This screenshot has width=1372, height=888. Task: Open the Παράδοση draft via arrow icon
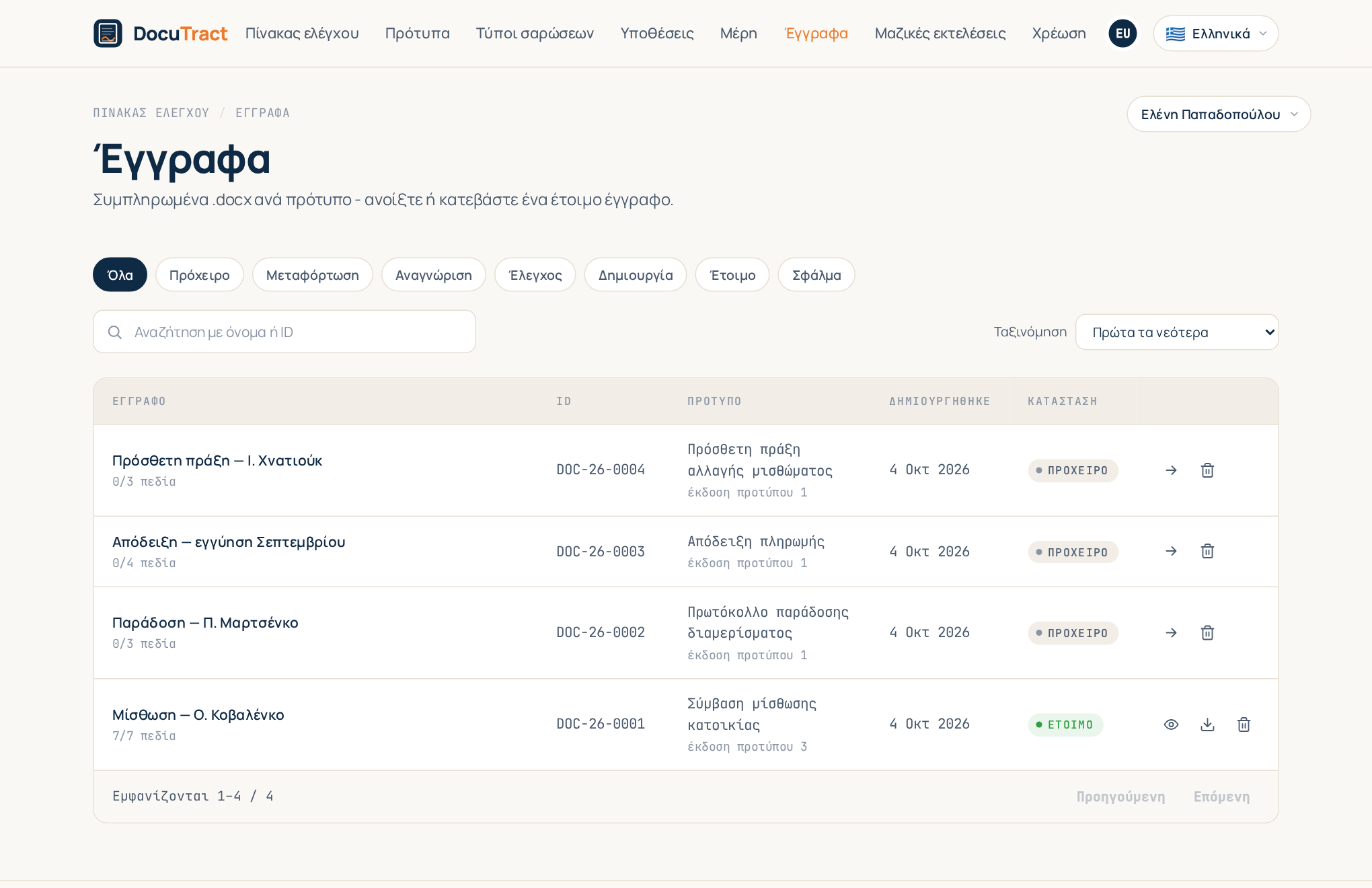1171,632
